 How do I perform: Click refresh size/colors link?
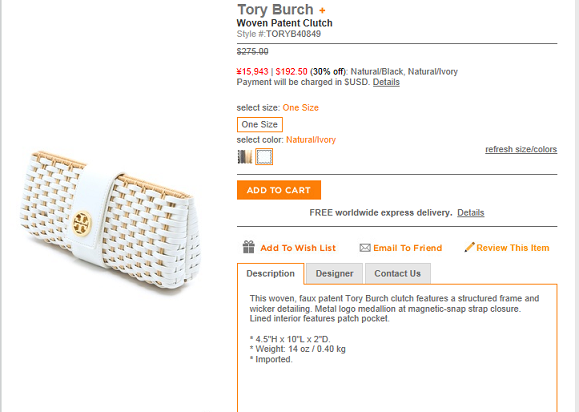tap(521, 149)
